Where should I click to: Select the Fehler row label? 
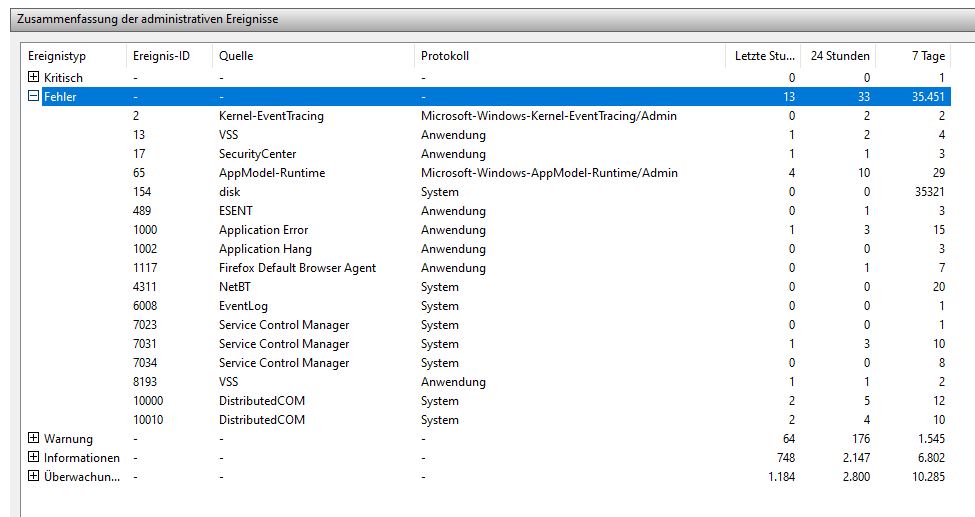(60, 97)
